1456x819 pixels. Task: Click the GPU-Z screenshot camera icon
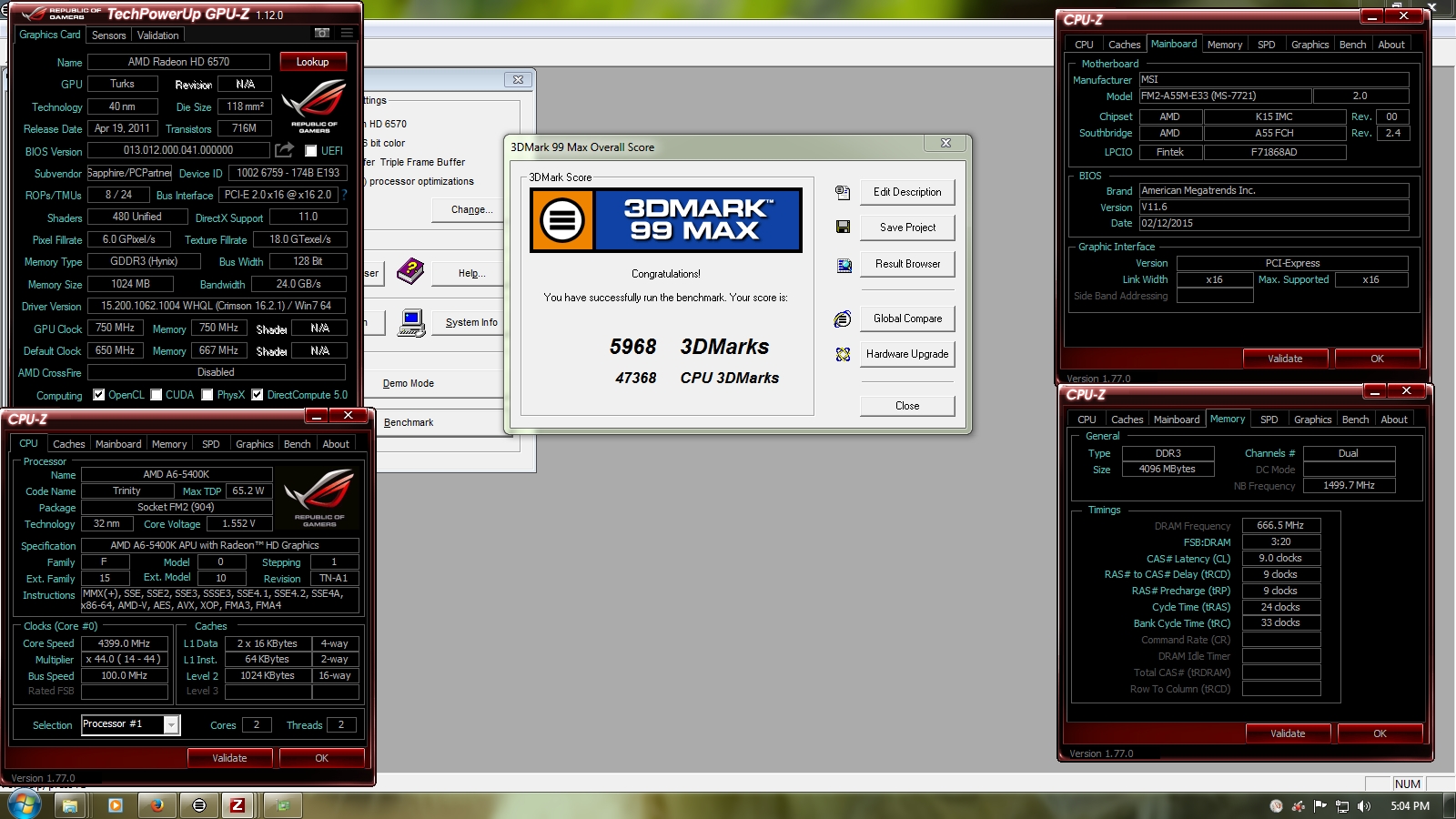pyautogui.click(x=322, y=33)
